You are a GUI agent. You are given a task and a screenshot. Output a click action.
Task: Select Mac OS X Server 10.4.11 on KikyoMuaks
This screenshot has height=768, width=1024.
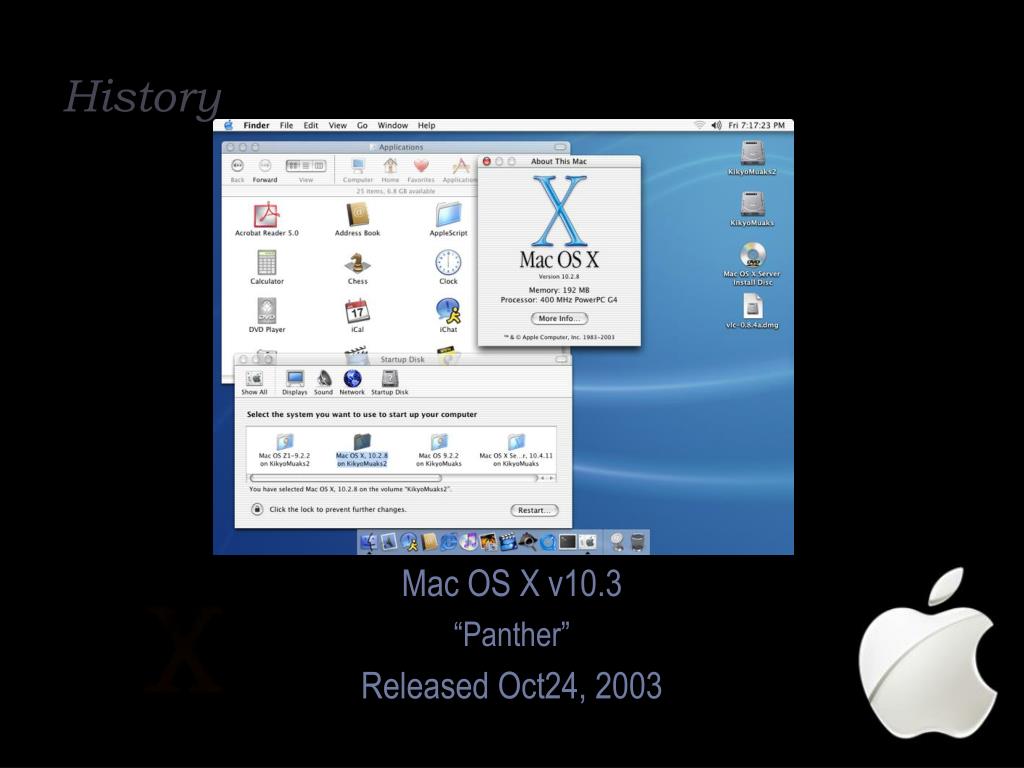(516, 451)
